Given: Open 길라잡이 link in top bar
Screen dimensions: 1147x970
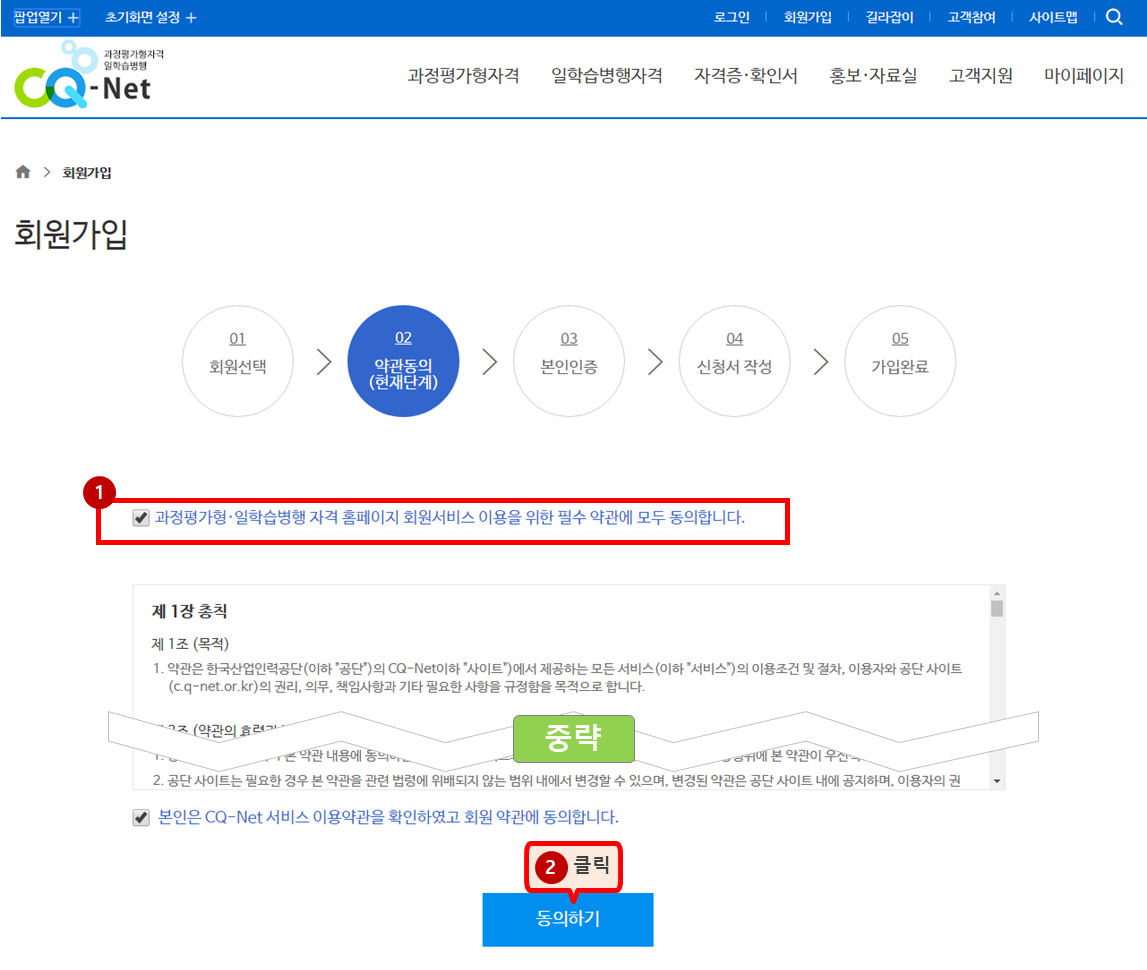Looking at the screenshot, I should click(890, 18).
